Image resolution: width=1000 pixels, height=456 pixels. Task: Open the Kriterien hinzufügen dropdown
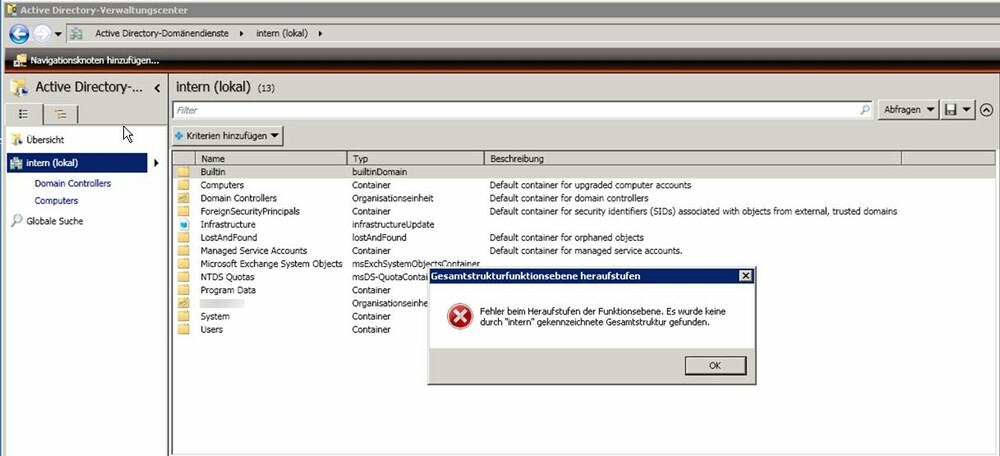pyautogui.click(x=228, y=135)
